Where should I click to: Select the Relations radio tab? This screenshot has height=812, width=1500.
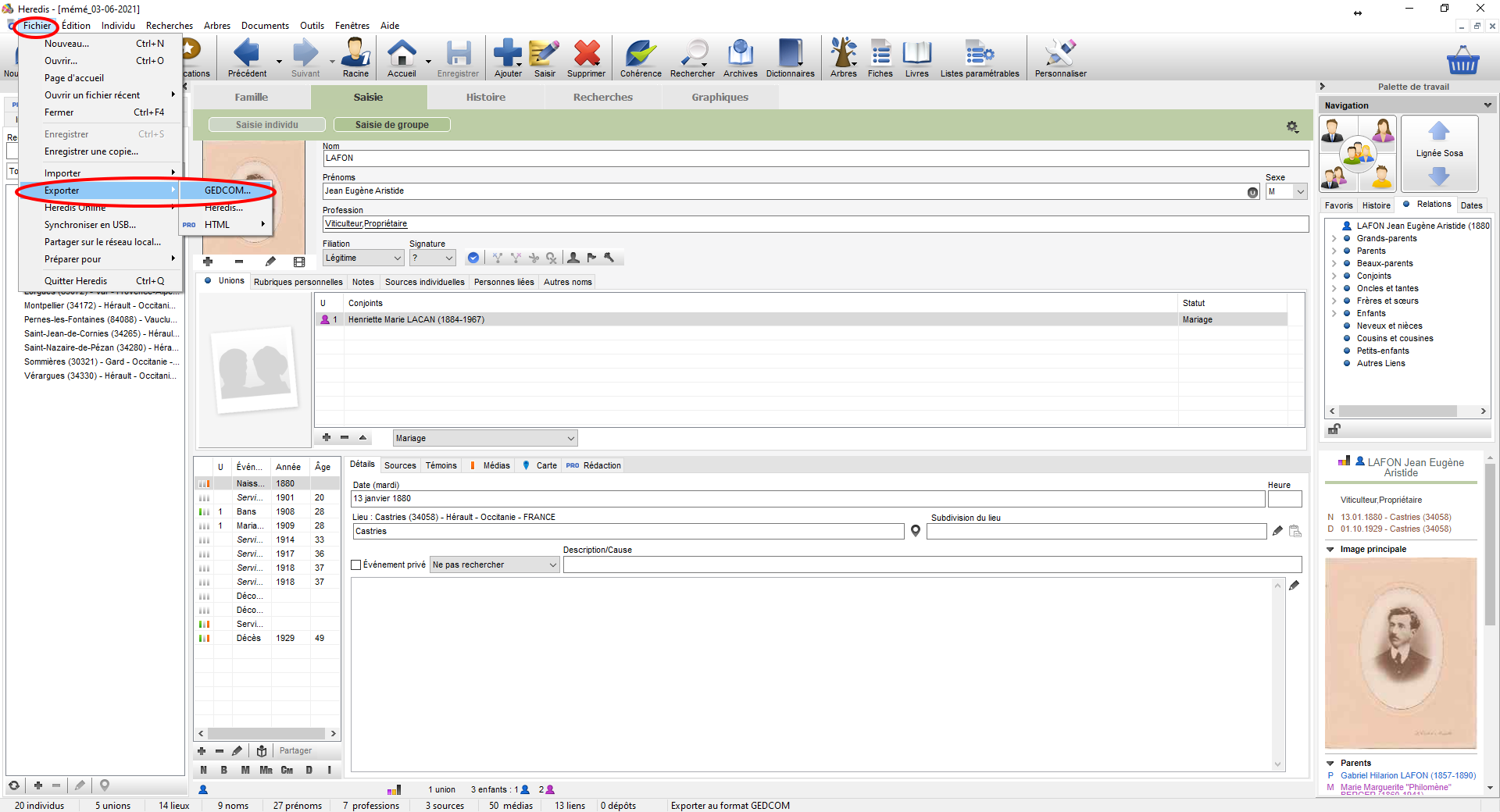(x=1406, y=205)
